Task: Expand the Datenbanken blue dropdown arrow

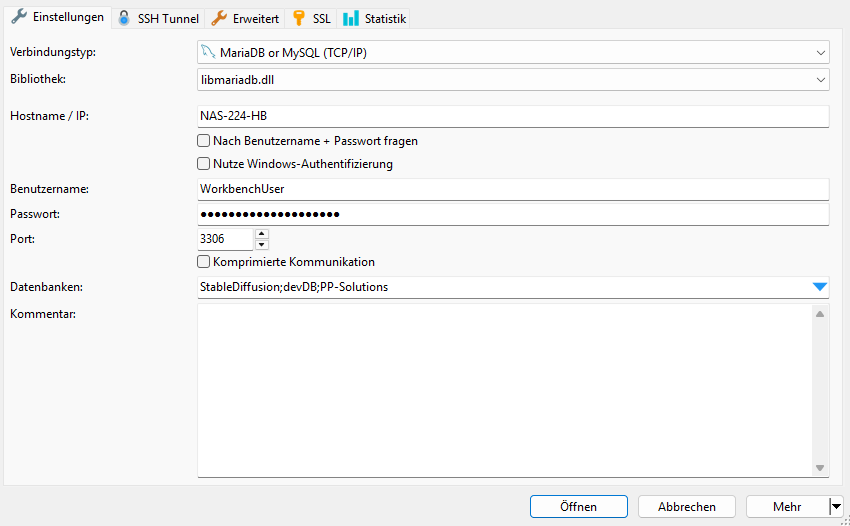Action: tap(820, 287)
